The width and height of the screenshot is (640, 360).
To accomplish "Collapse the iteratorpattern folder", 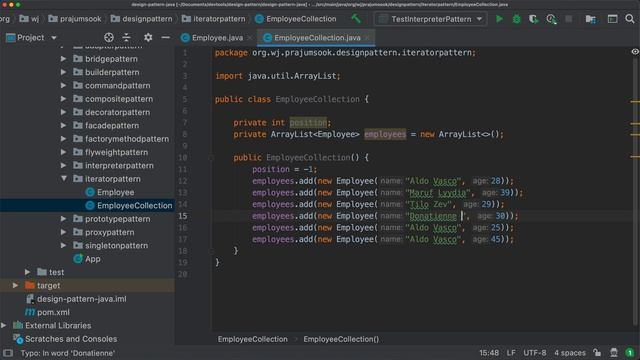I will click(64, 179).
